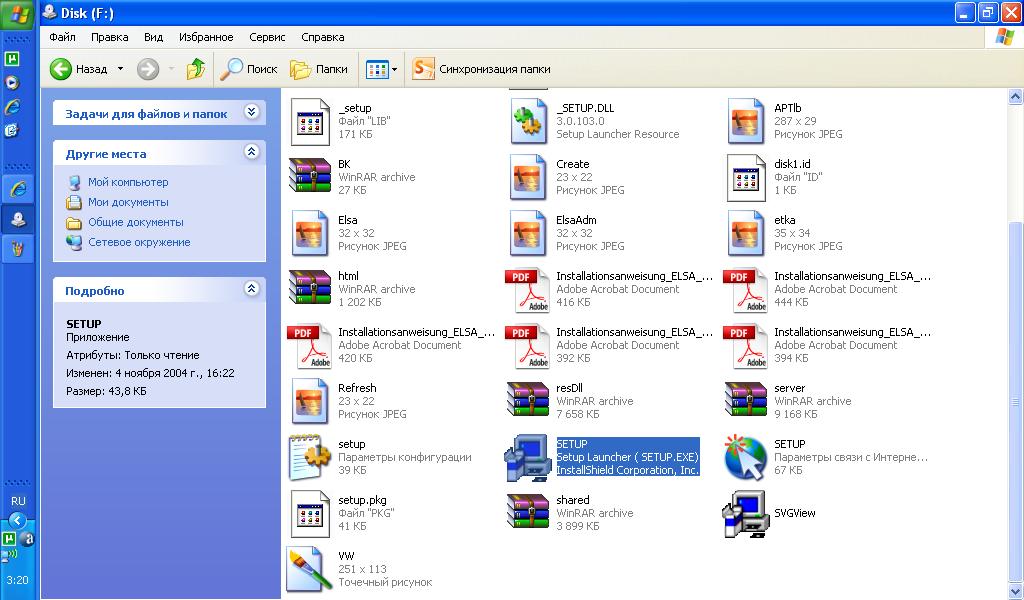Select the SETUP internet connection settings file
The width and height of the screenshot is (1024, 600).
pos(745,457)
